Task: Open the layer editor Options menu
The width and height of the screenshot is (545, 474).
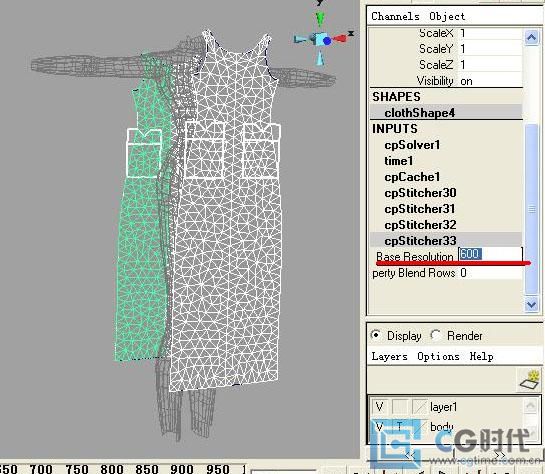Action: [438, 357]
